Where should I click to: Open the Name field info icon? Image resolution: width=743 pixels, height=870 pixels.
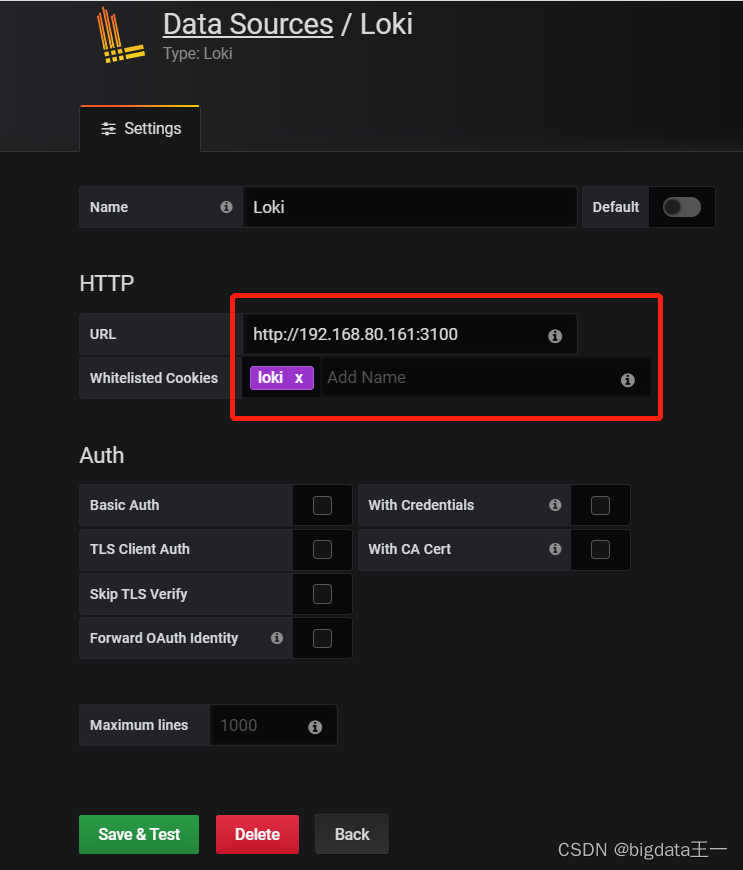[x=226, y=207]
